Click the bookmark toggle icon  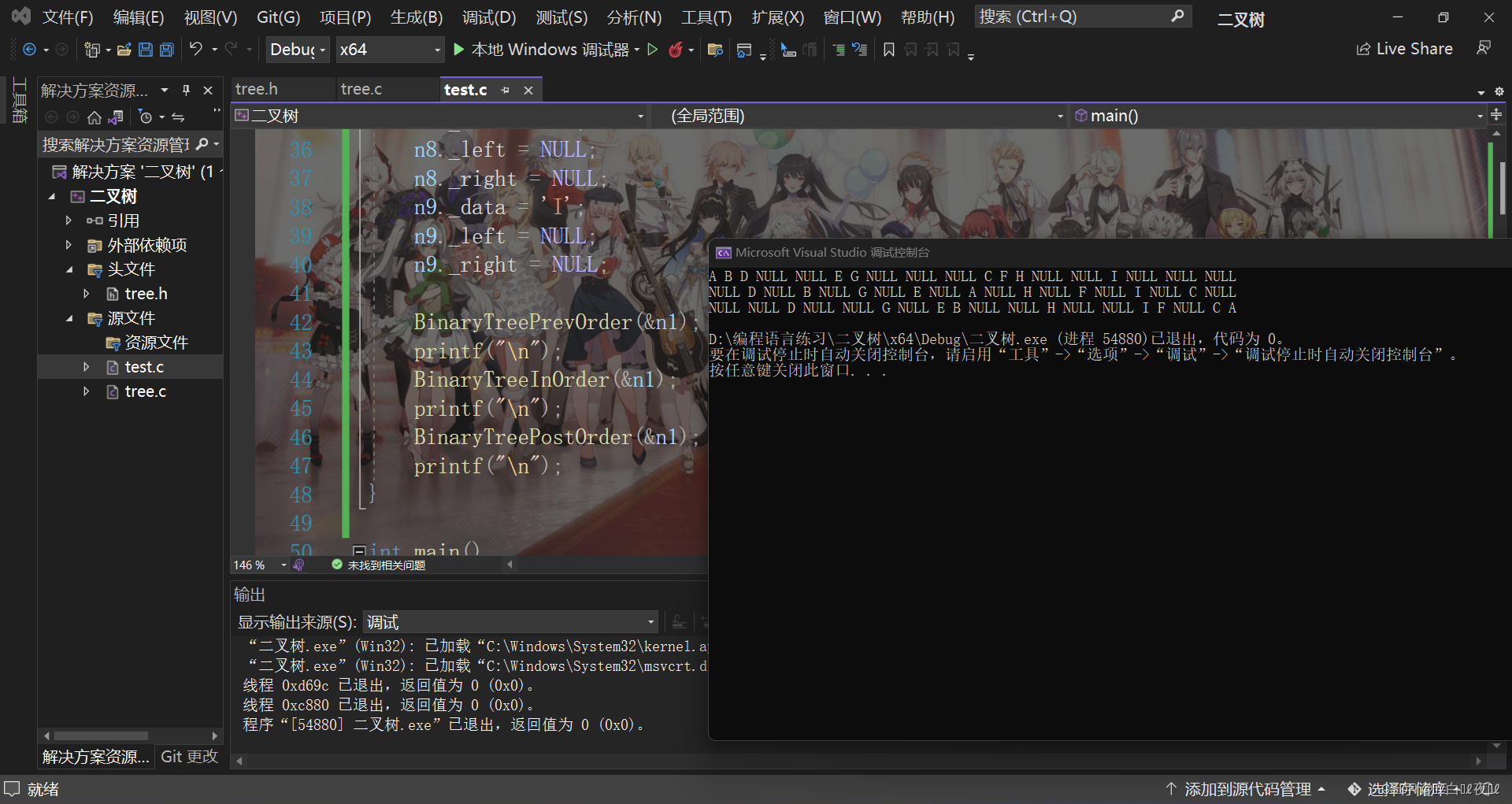pyautogui.click(x=888, y=50)
